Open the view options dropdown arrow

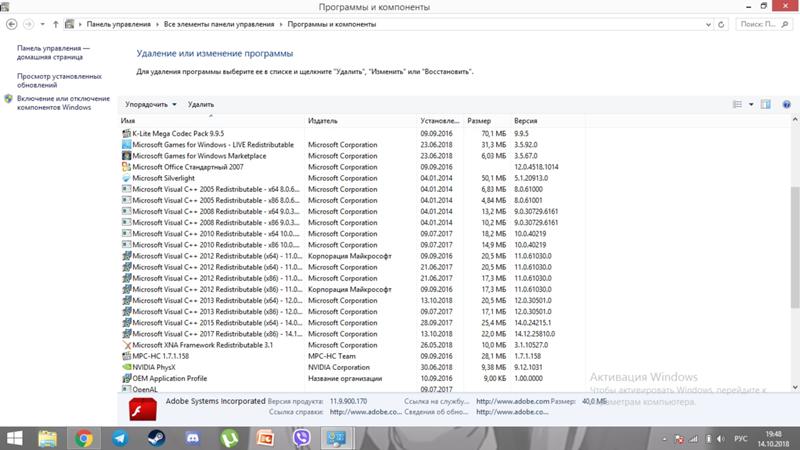(x=751, y=104)
